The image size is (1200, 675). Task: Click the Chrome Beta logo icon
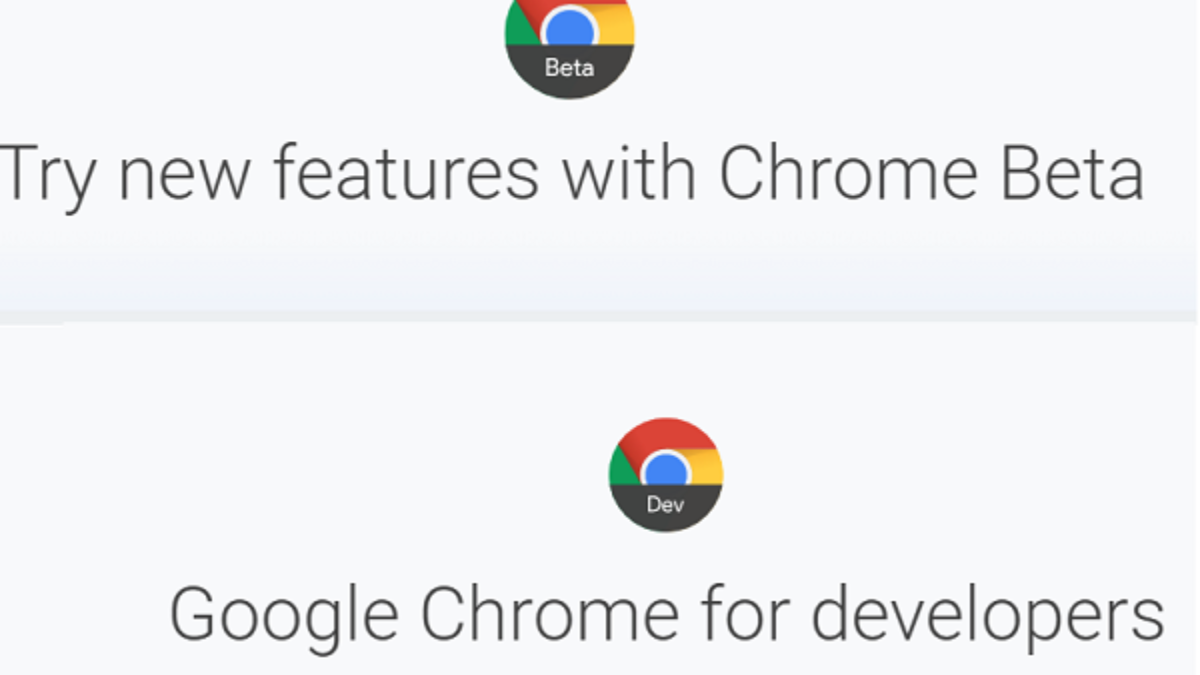(x=569, y=45)
